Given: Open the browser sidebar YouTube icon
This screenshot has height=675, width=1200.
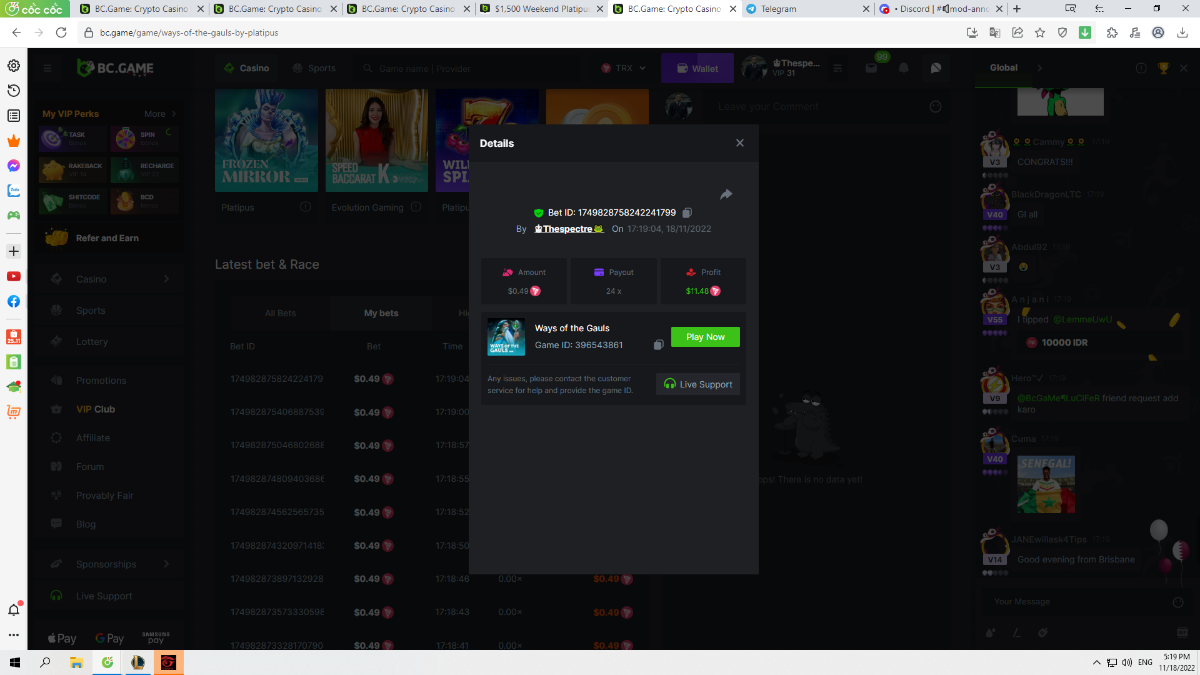Looking at the screenshot, I should [14, 276].
